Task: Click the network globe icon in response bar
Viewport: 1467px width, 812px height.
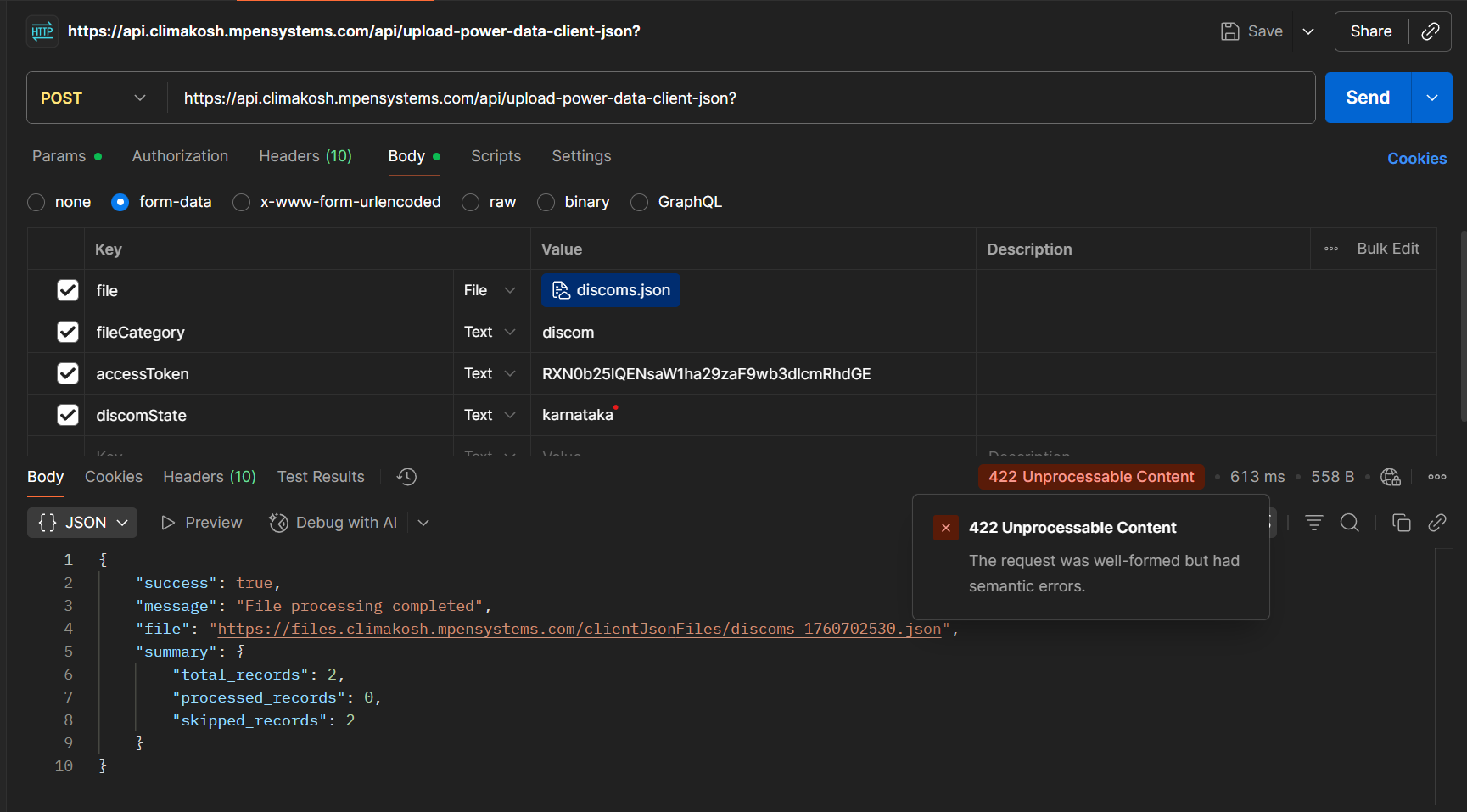Action: (1390, 477)
